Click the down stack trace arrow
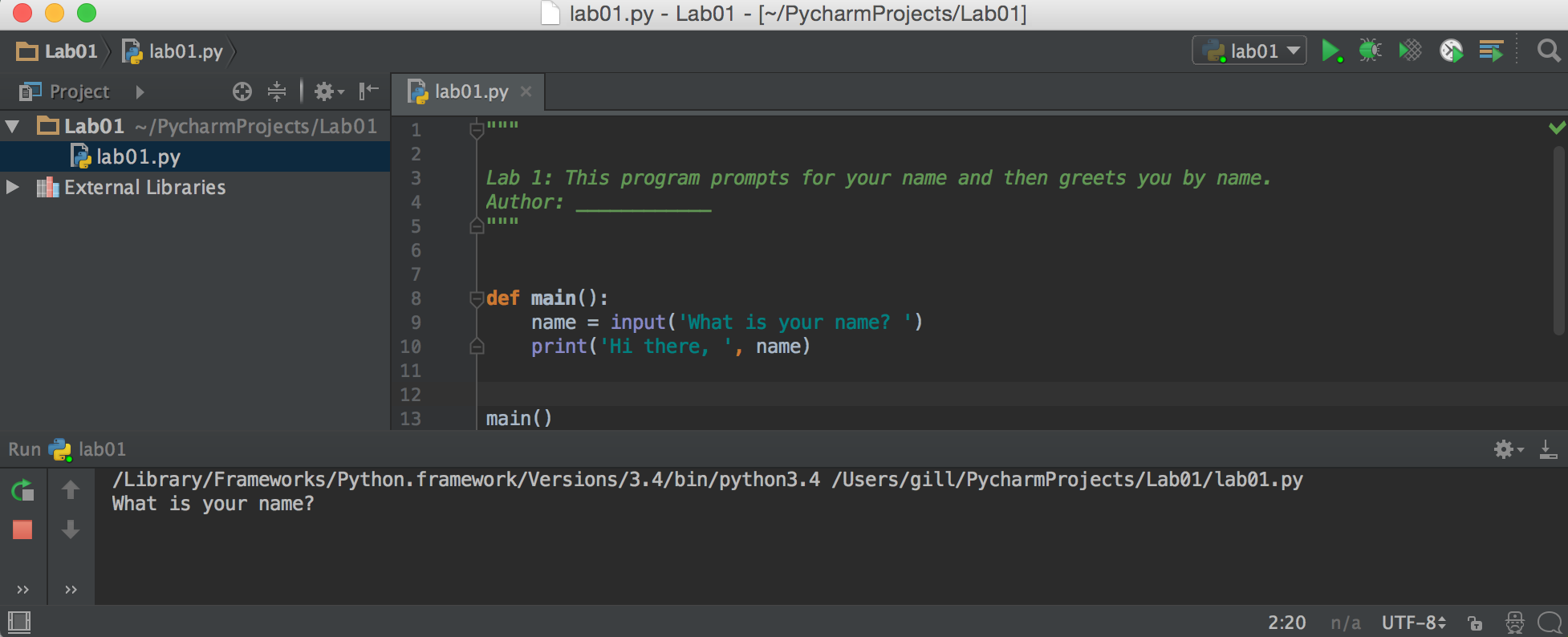The image size is (1568, 637). coord(71,529)
